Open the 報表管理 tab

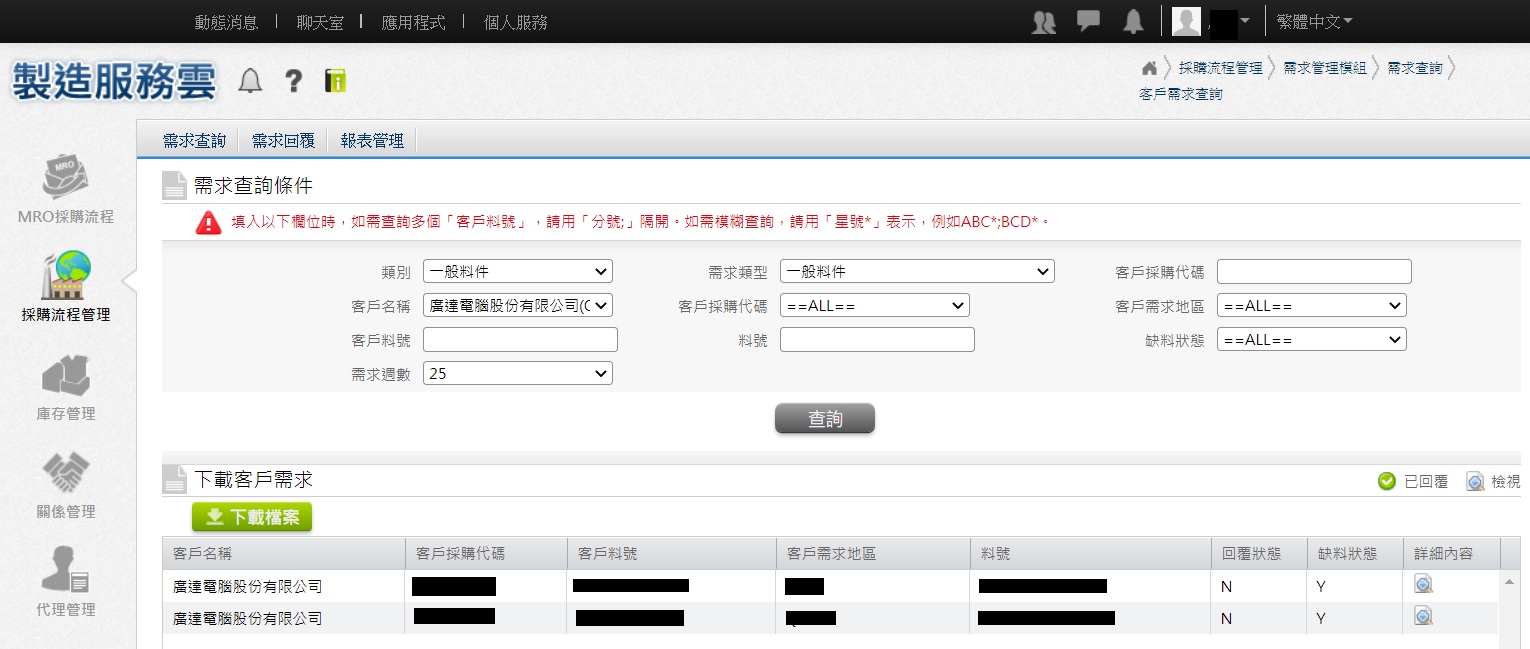click(372, 141)
